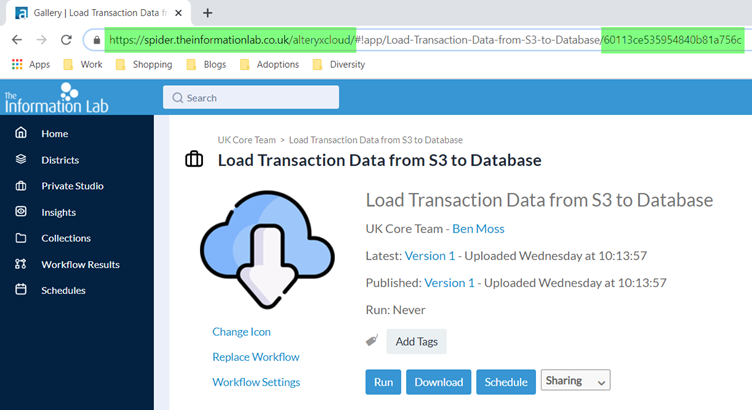The width and height of the screenshot is (752, 410).
Task: Click the magnifier icon in the search box
Action: [177, 98]
